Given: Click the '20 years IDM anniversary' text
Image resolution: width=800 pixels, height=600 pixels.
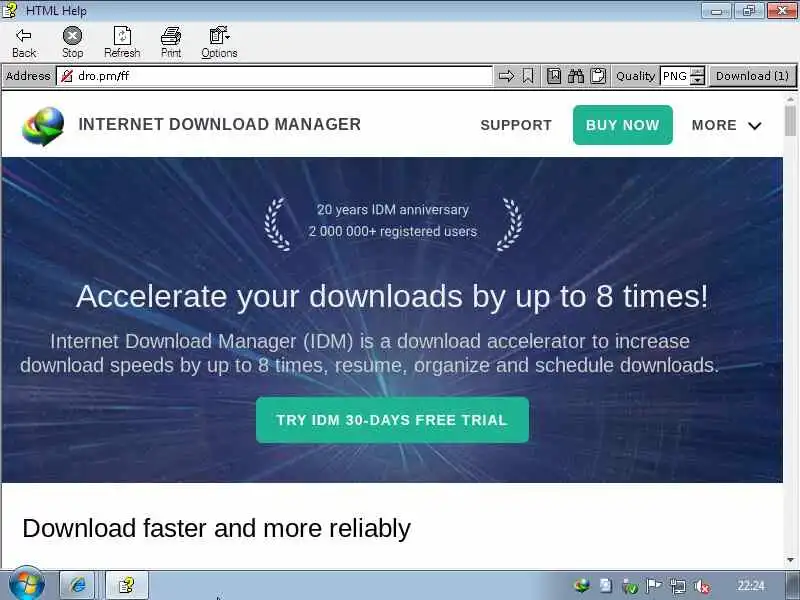Looking at the screenshot, I should coord(393,210).
